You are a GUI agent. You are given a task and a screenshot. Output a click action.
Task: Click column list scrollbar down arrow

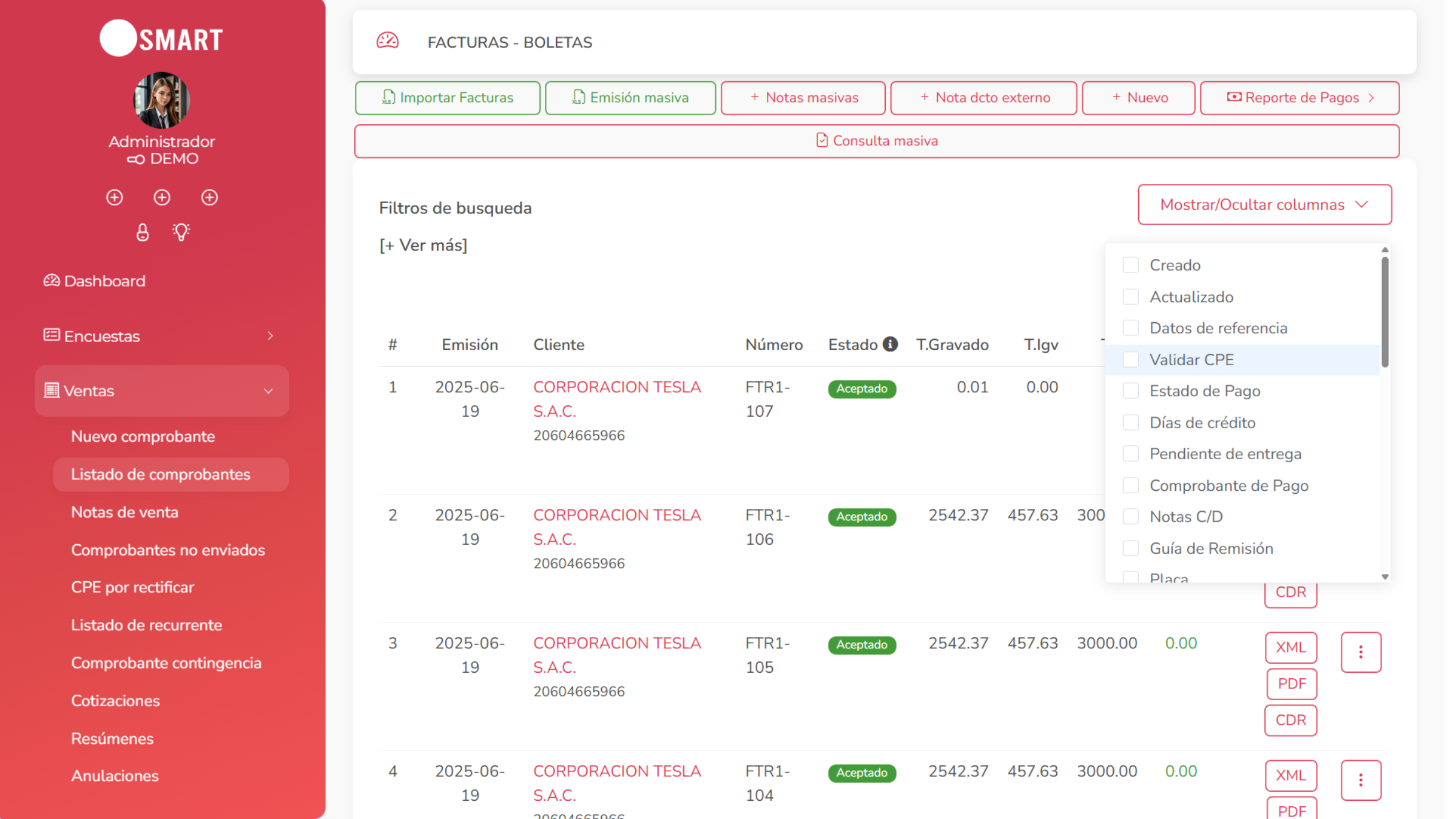pyautogui.click(x=1385, y=577)
